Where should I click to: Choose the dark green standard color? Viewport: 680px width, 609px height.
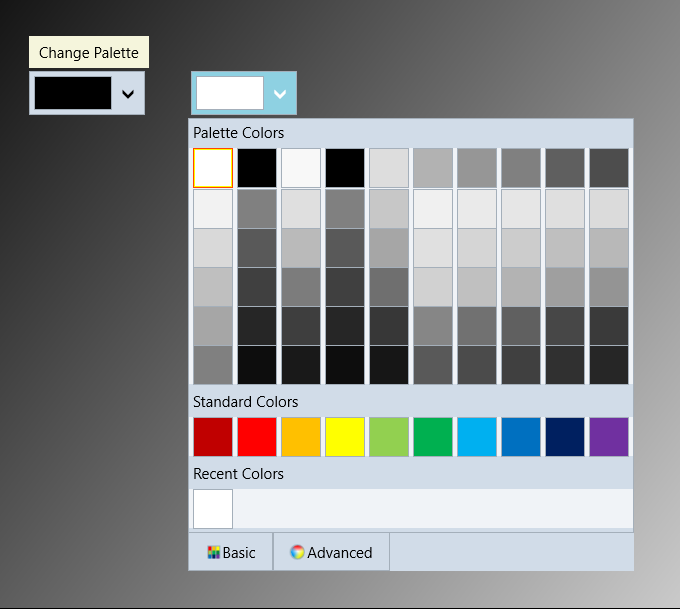tap(433, 437)
